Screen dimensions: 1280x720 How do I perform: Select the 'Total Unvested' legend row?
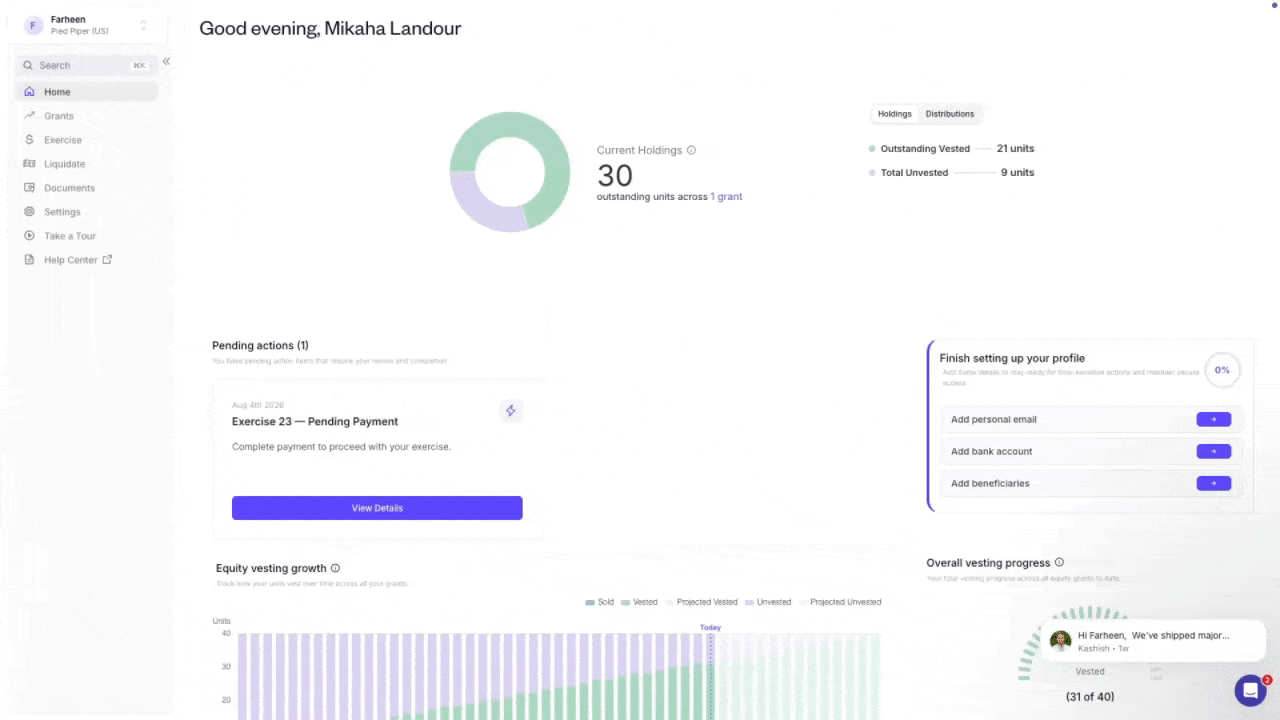pyautogui.click(x=951, y=173)
